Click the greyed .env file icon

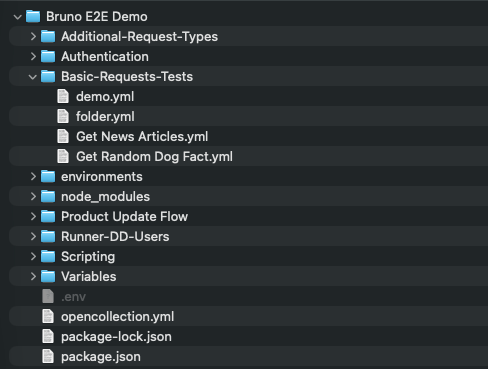tap(48, 296)
